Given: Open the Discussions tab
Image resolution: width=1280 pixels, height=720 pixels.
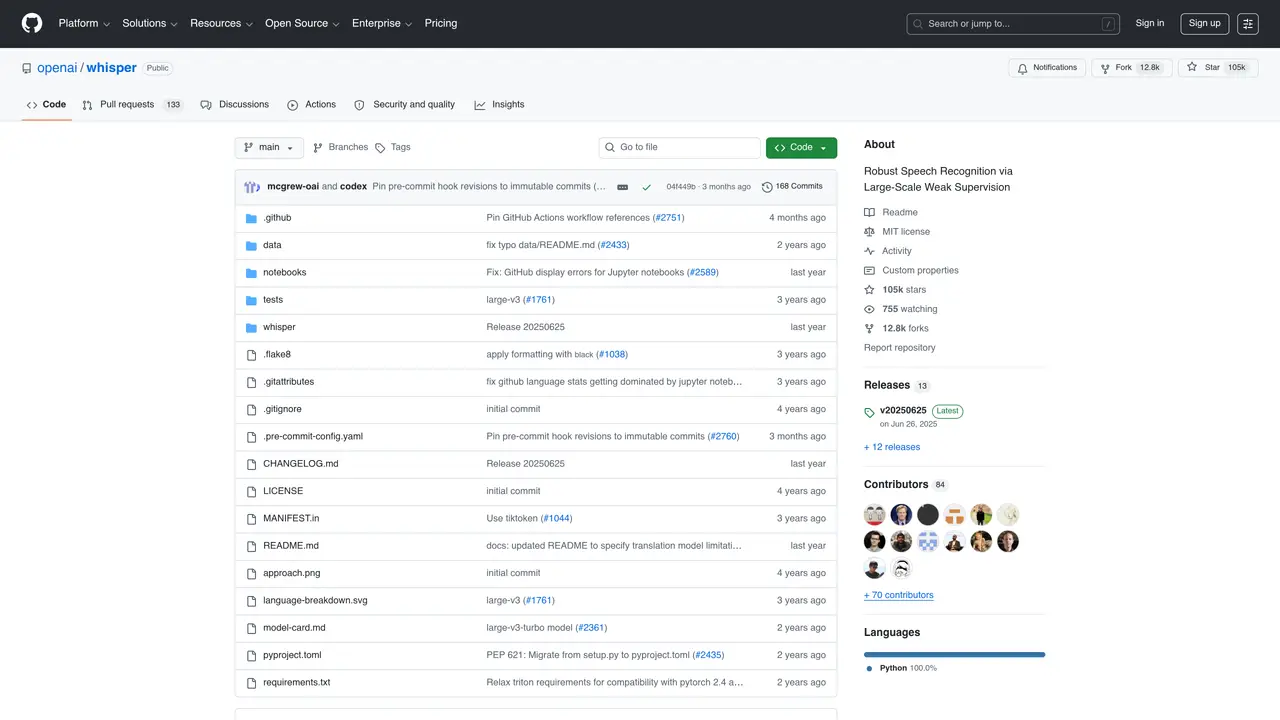Looking at the screenshot, I should tap(235, 105).
